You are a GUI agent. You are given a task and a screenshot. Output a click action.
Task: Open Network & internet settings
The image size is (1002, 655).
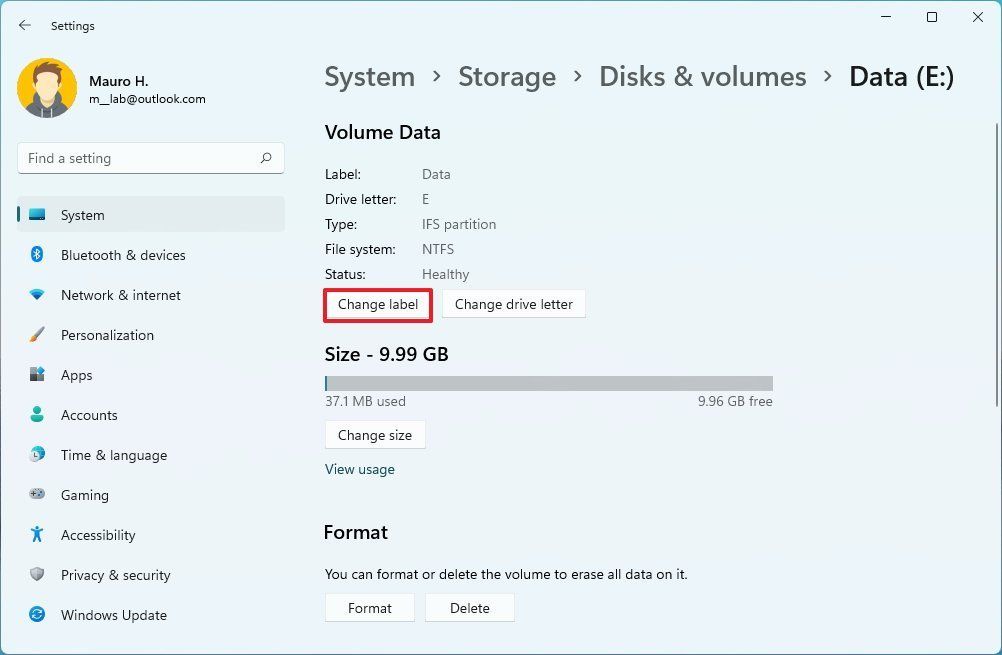[120, 295]
